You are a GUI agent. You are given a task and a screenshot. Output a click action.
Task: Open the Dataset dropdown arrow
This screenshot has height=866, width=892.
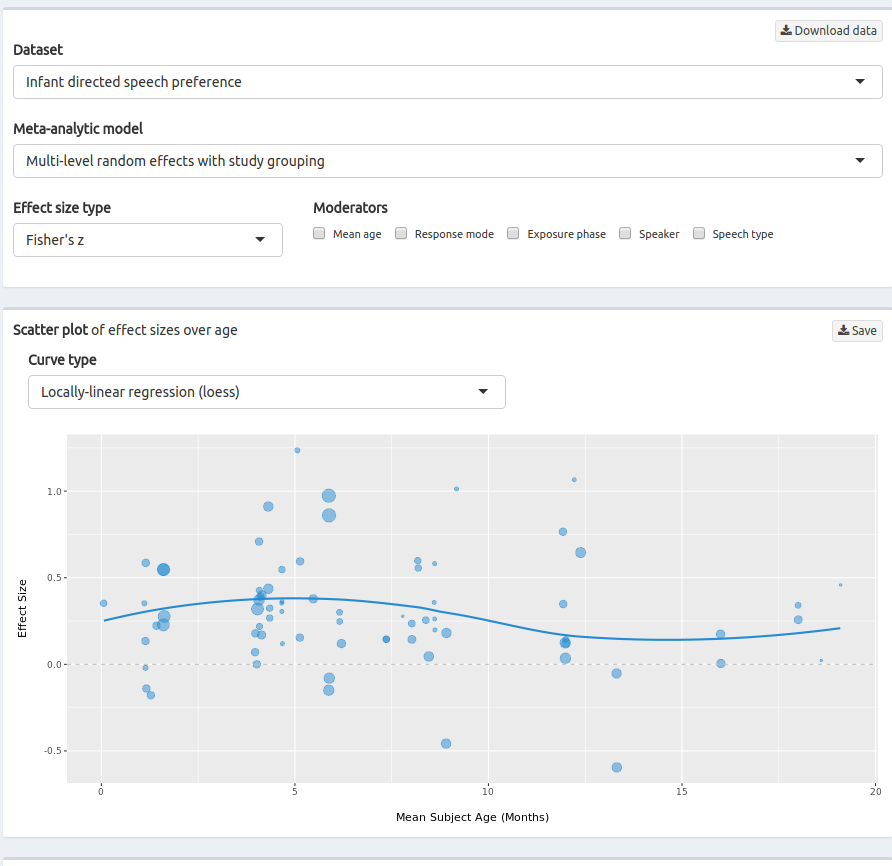pos(861,81)
